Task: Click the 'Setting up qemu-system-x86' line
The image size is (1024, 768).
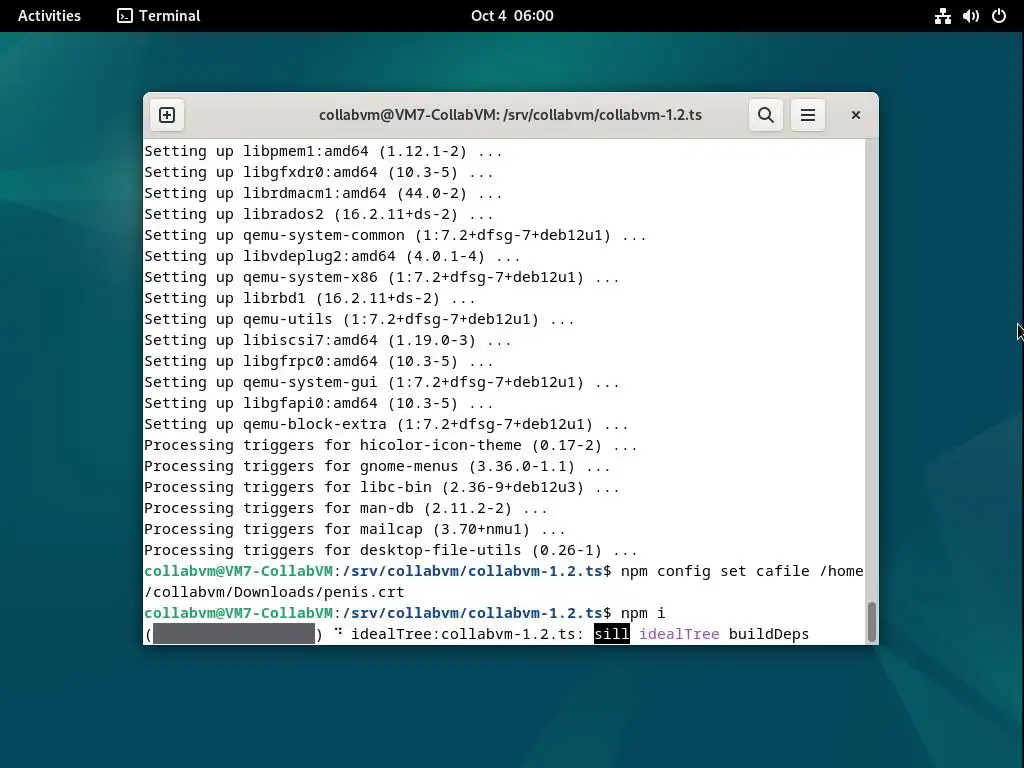Action: [x=381, y=276]
